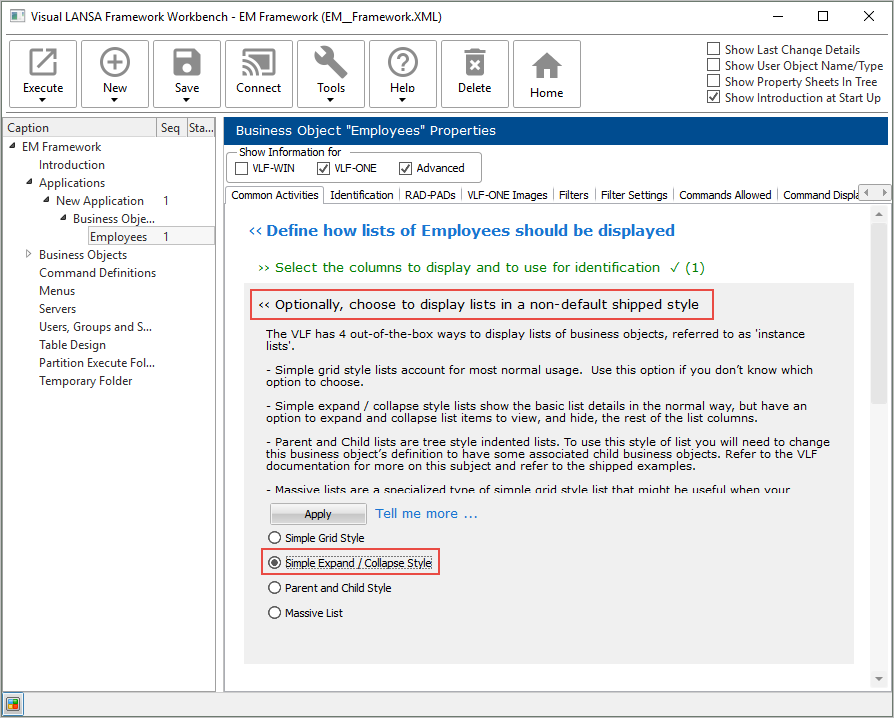Screen dimensions: 894x718
Task: Click the application title bar icon
Action: click(x=17, y=16)
